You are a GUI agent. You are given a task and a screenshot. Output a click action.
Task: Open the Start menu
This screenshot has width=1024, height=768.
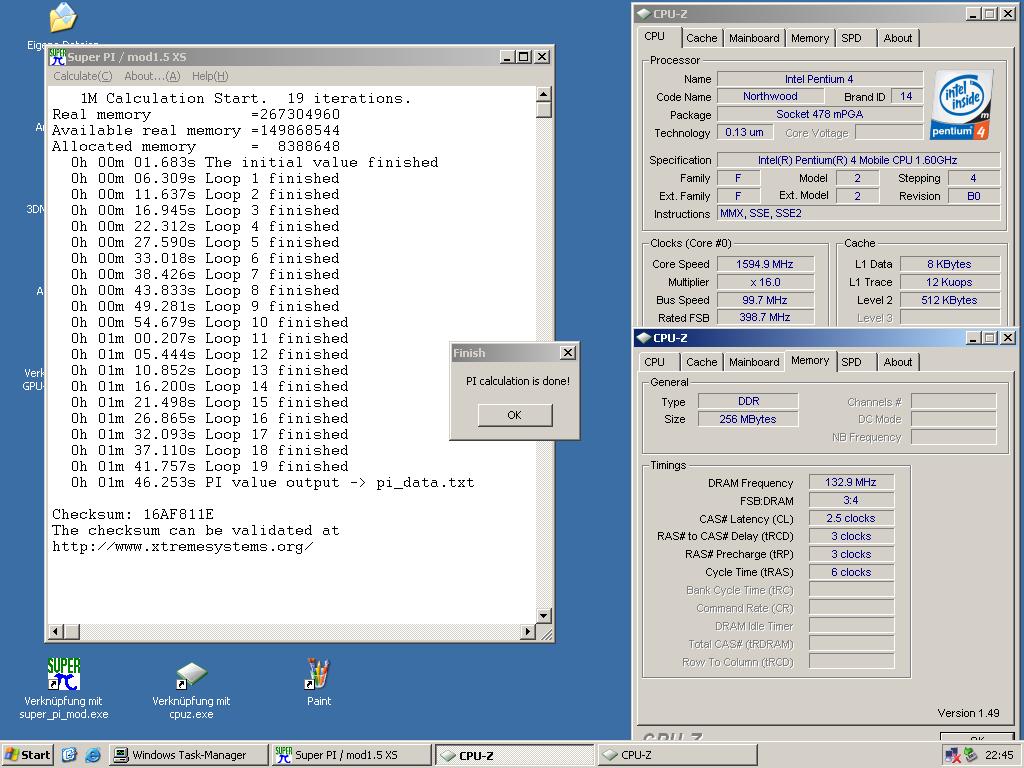27,755
